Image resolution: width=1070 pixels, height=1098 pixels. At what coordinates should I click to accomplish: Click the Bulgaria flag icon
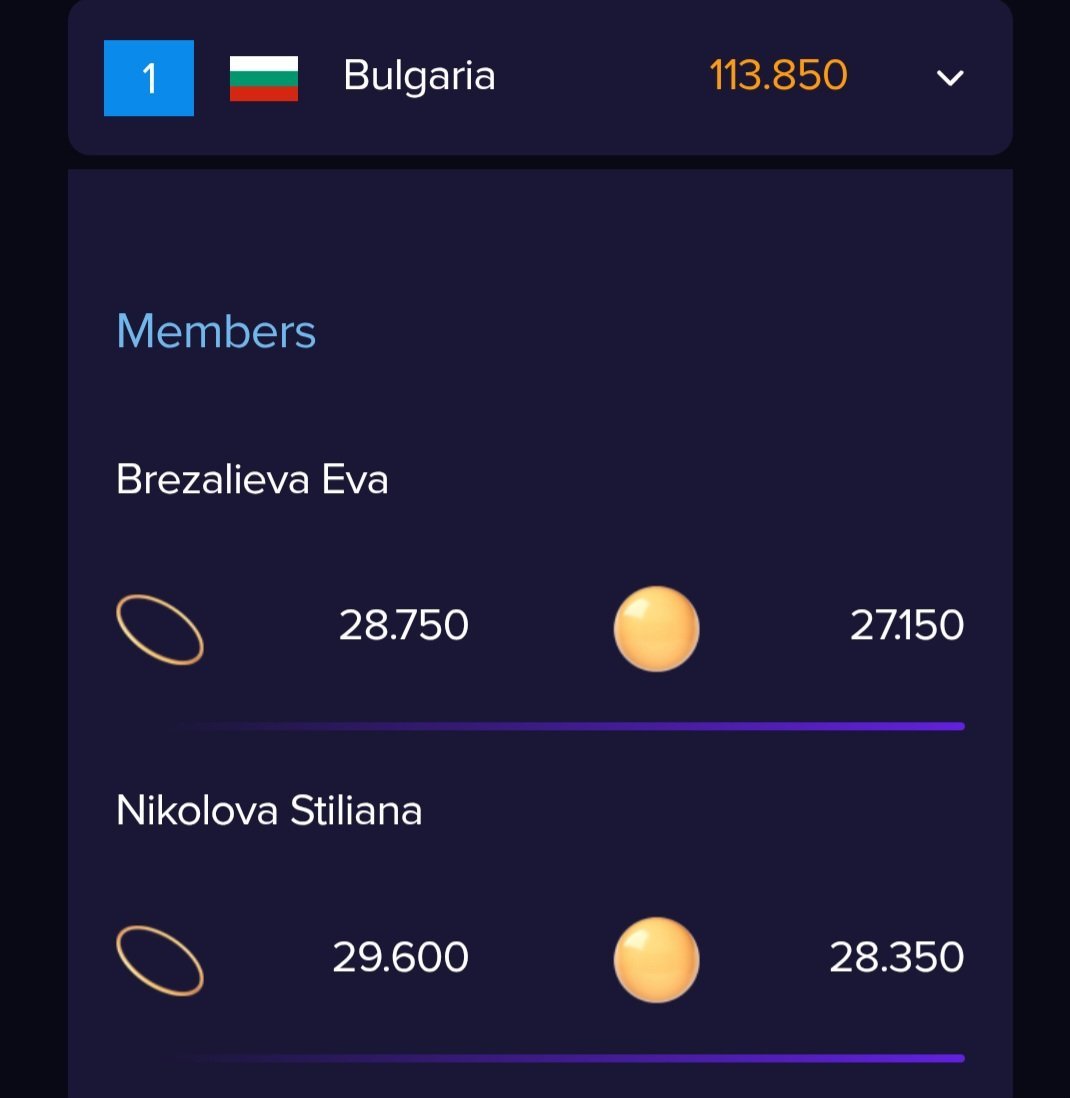tap(264, 78)
